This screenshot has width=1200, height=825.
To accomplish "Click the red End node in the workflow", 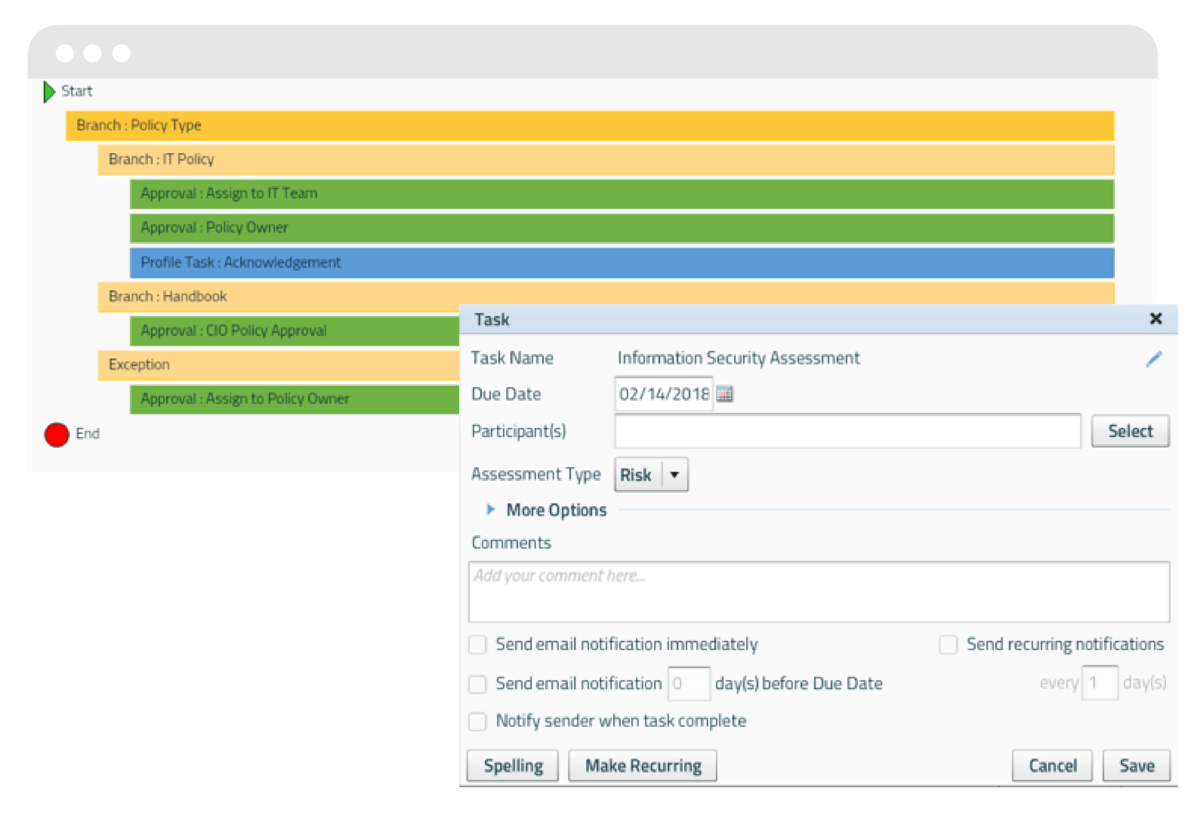I will point(57,434).
